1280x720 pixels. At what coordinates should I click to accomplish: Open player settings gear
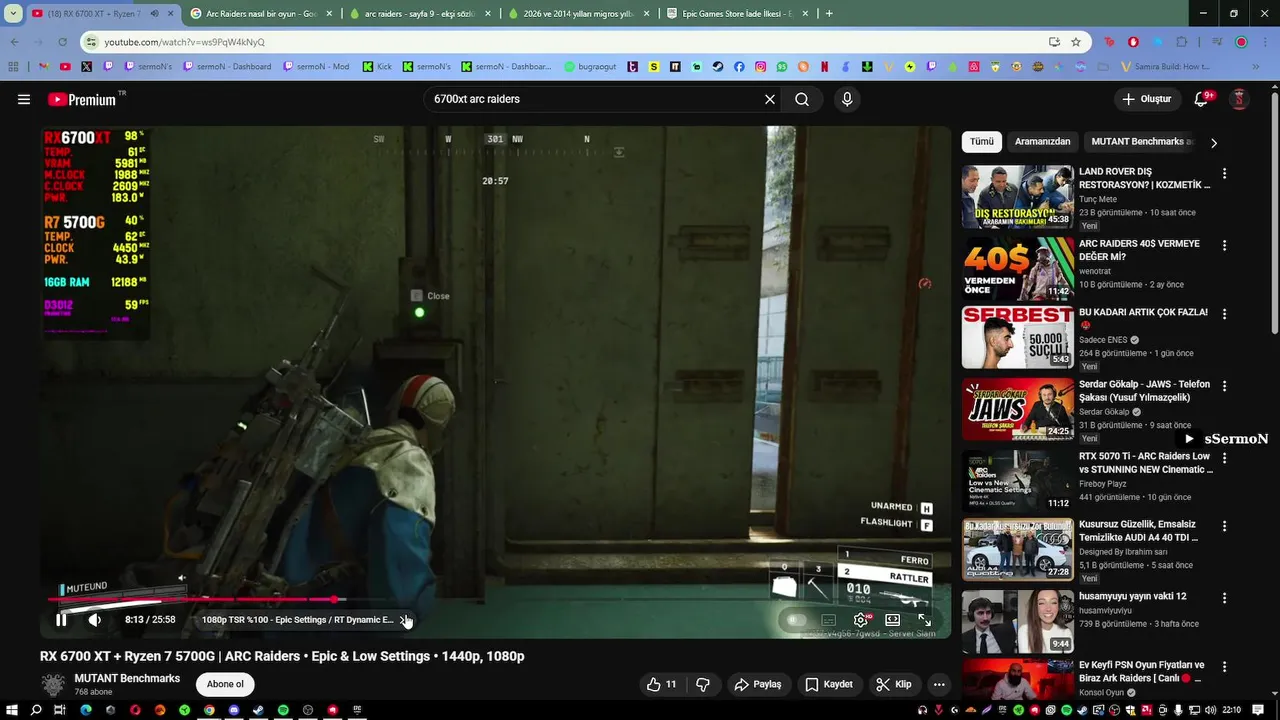pos(861,620)
